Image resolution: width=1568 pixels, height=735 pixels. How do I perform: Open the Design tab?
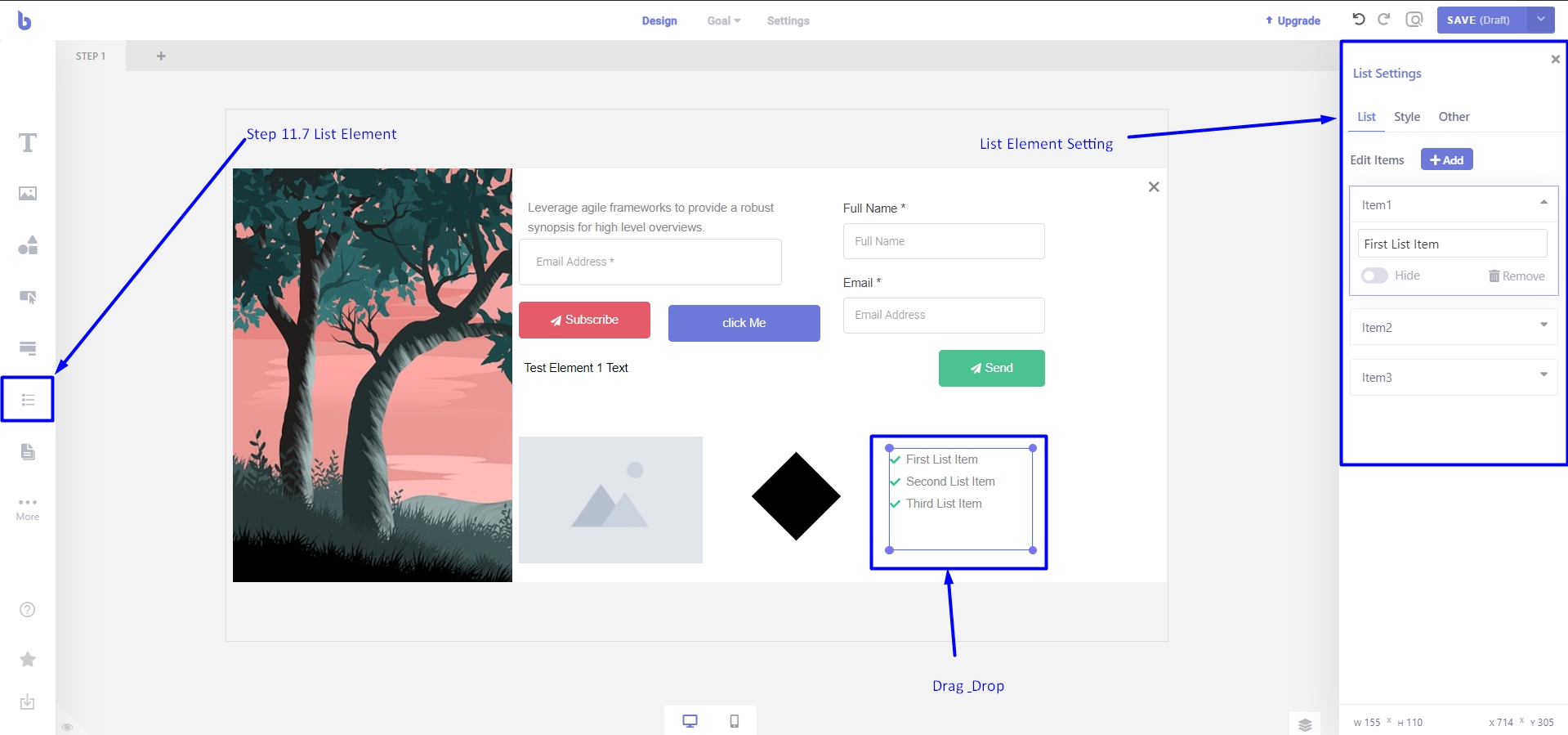(x=659, y=21)
